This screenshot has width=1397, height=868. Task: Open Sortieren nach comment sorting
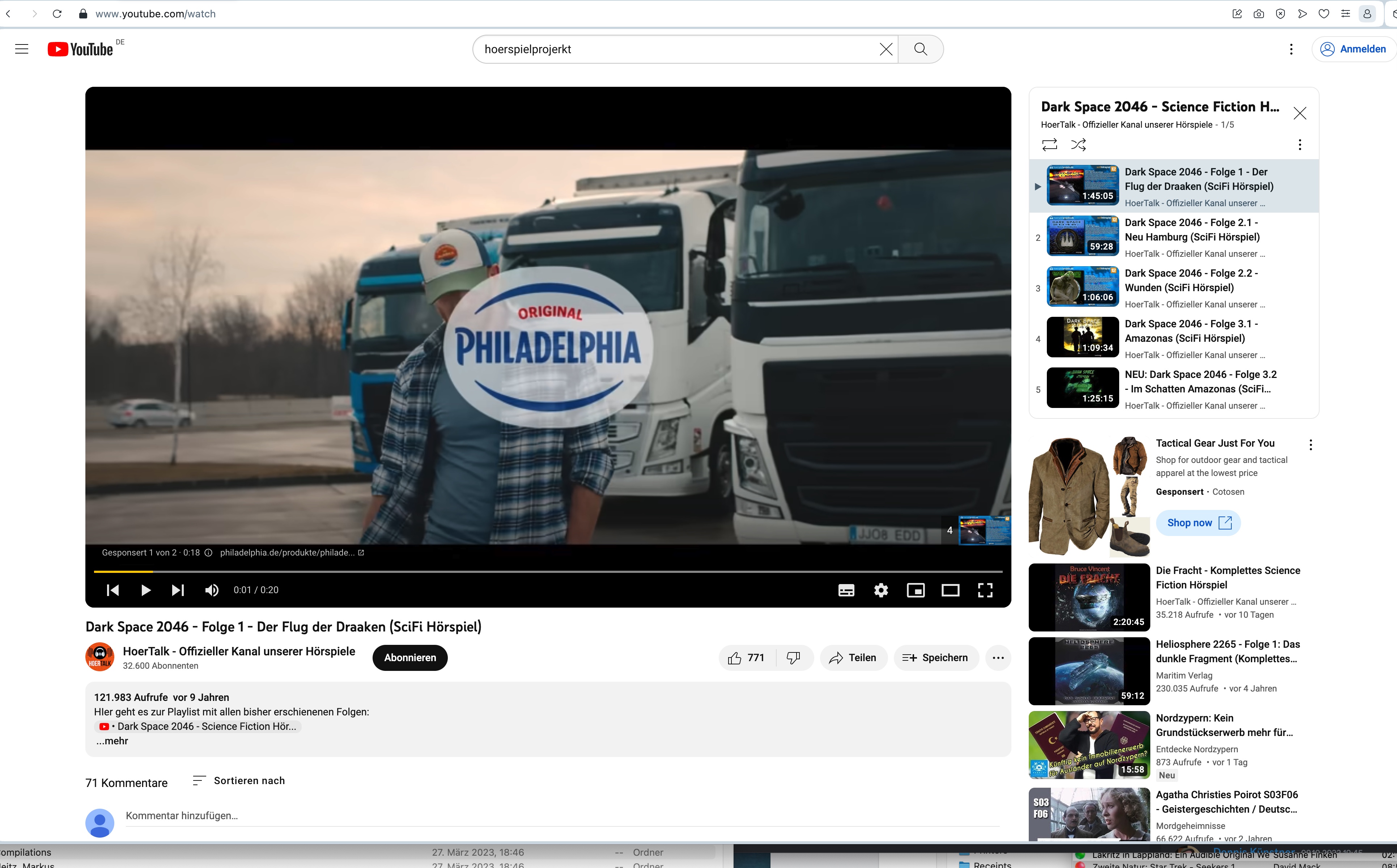(x=238, y=781)
